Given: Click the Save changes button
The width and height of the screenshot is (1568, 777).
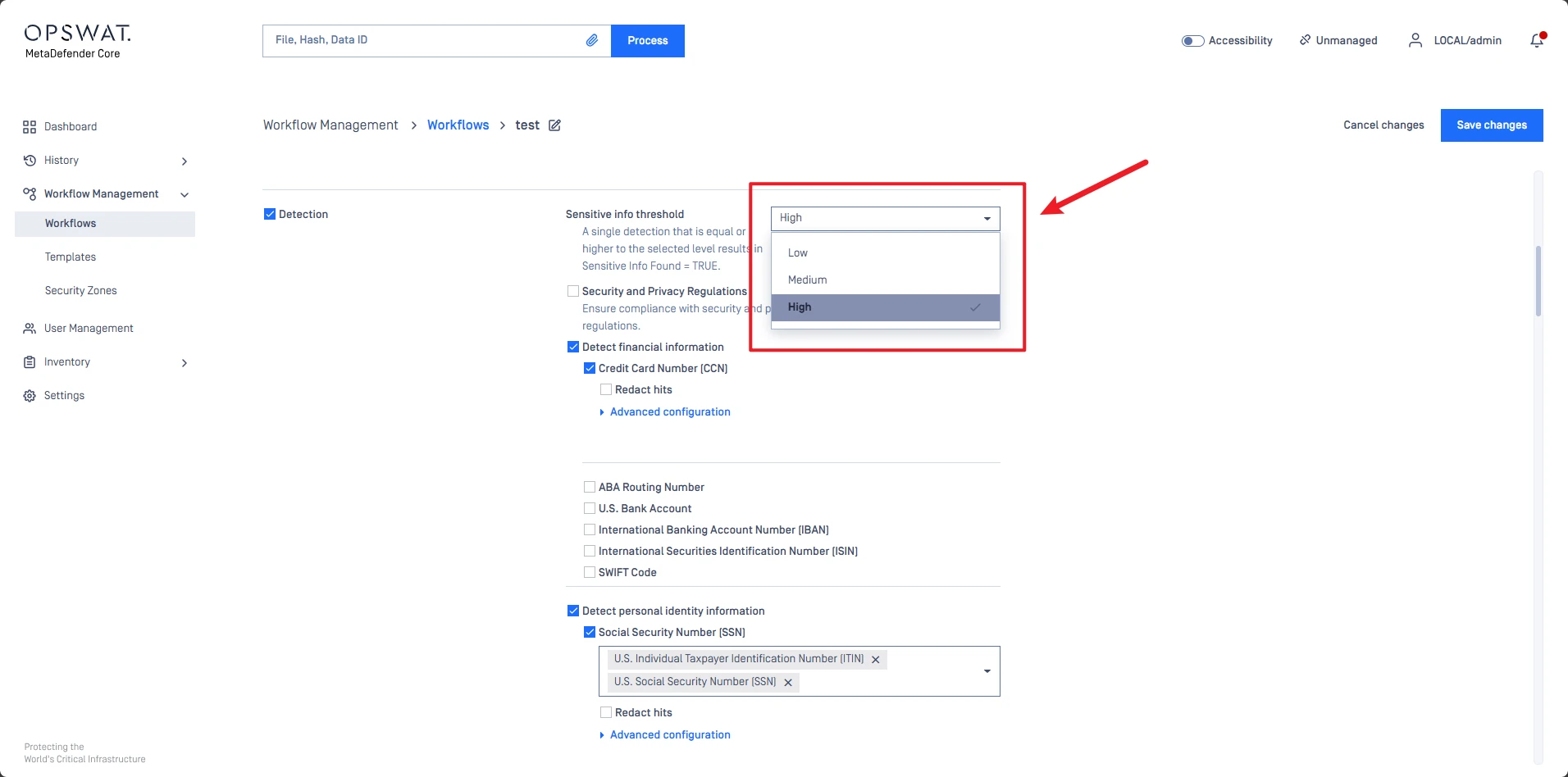Looking at the screenshot, I should 1491,125.
